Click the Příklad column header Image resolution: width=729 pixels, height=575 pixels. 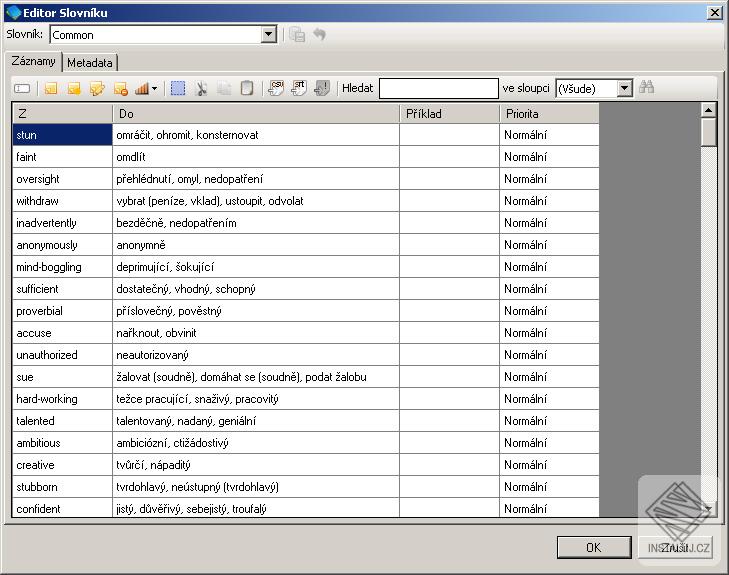point(449,114)
